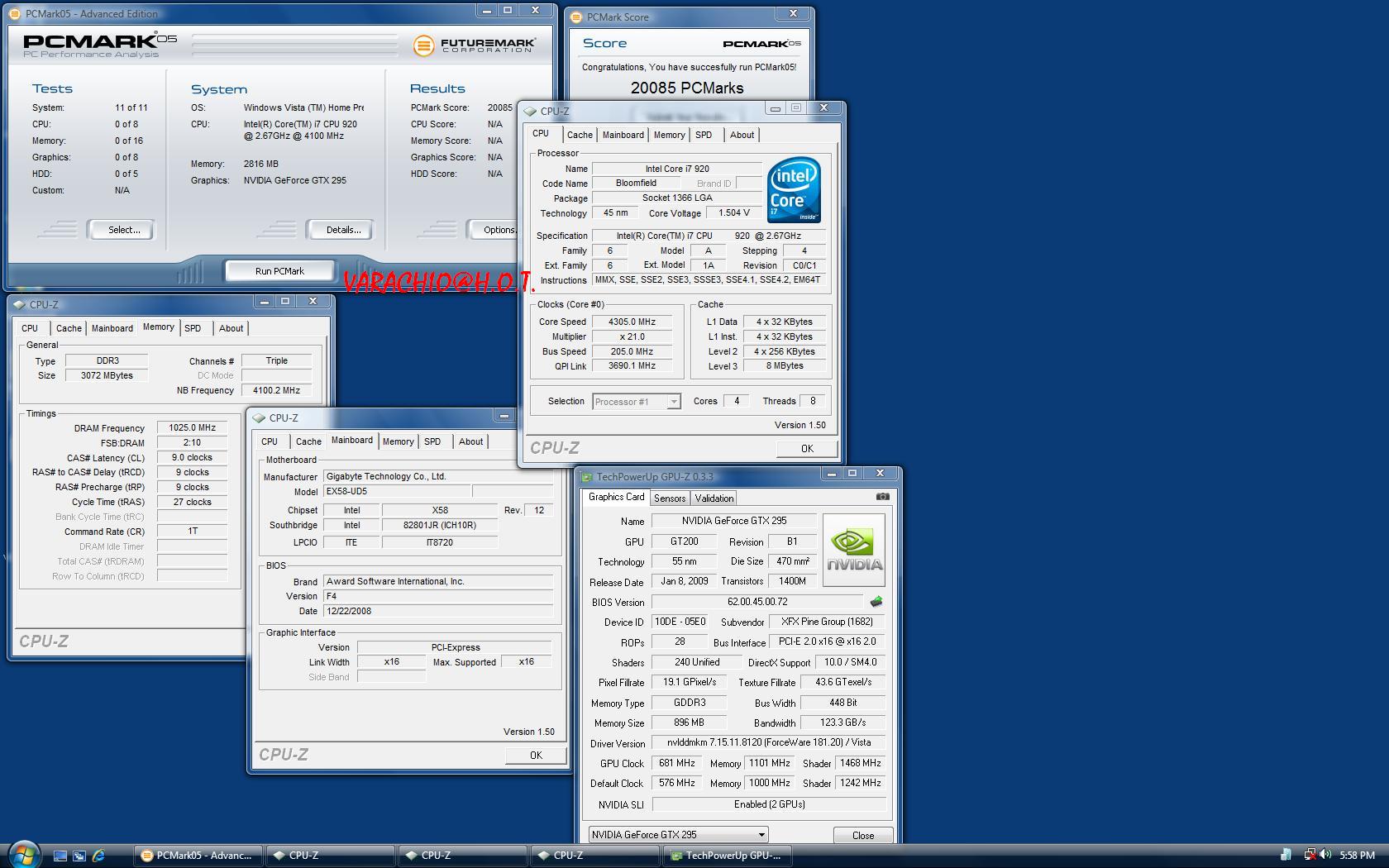
Task: Select Graphics Card tab in GPU-Z
Action: coord(616,497)
